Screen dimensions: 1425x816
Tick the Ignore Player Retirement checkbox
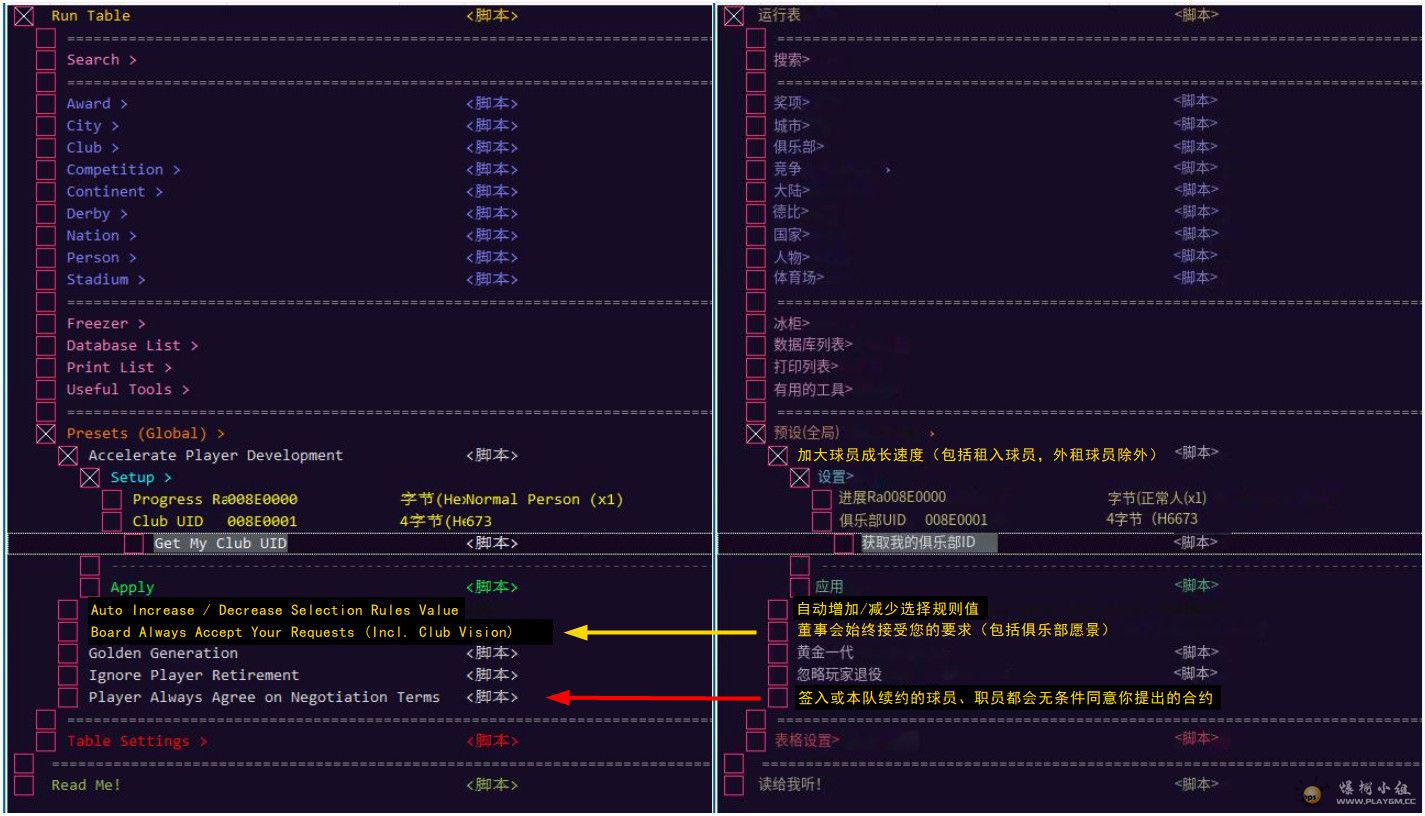[x=68, y=676]
